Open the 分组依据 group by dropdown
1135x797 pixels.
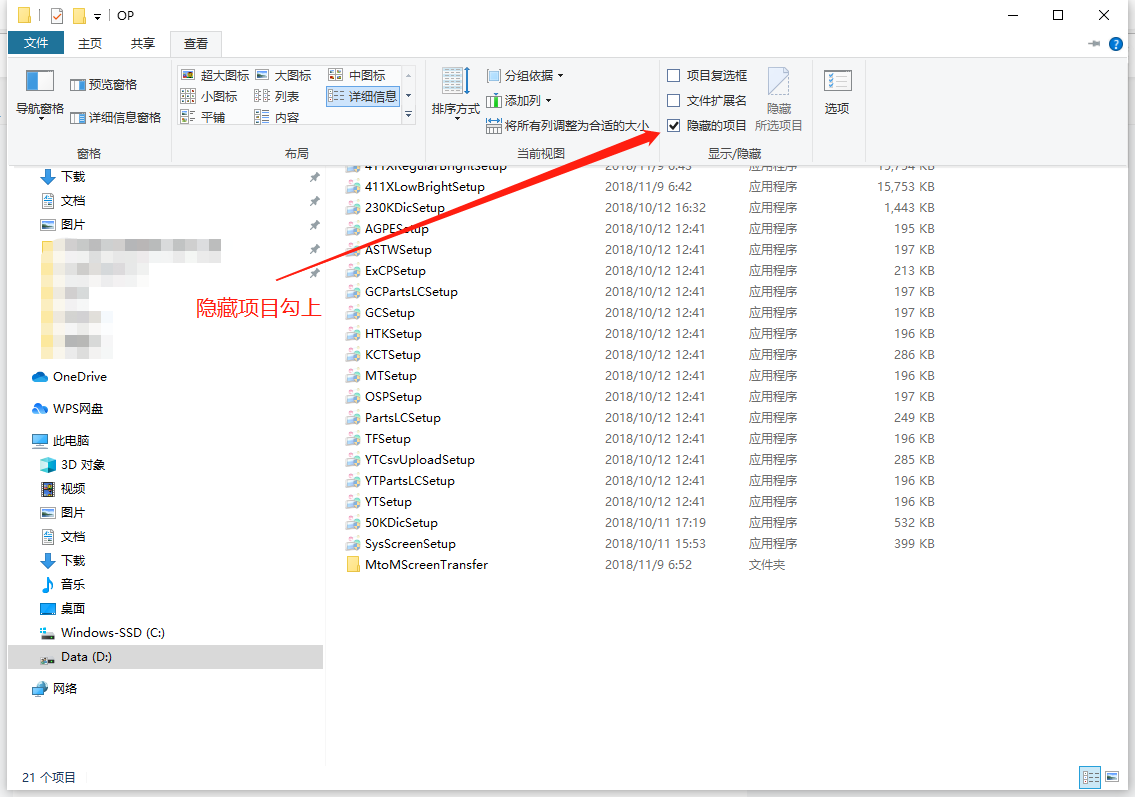pyautogui.click(x=525, y=75)
